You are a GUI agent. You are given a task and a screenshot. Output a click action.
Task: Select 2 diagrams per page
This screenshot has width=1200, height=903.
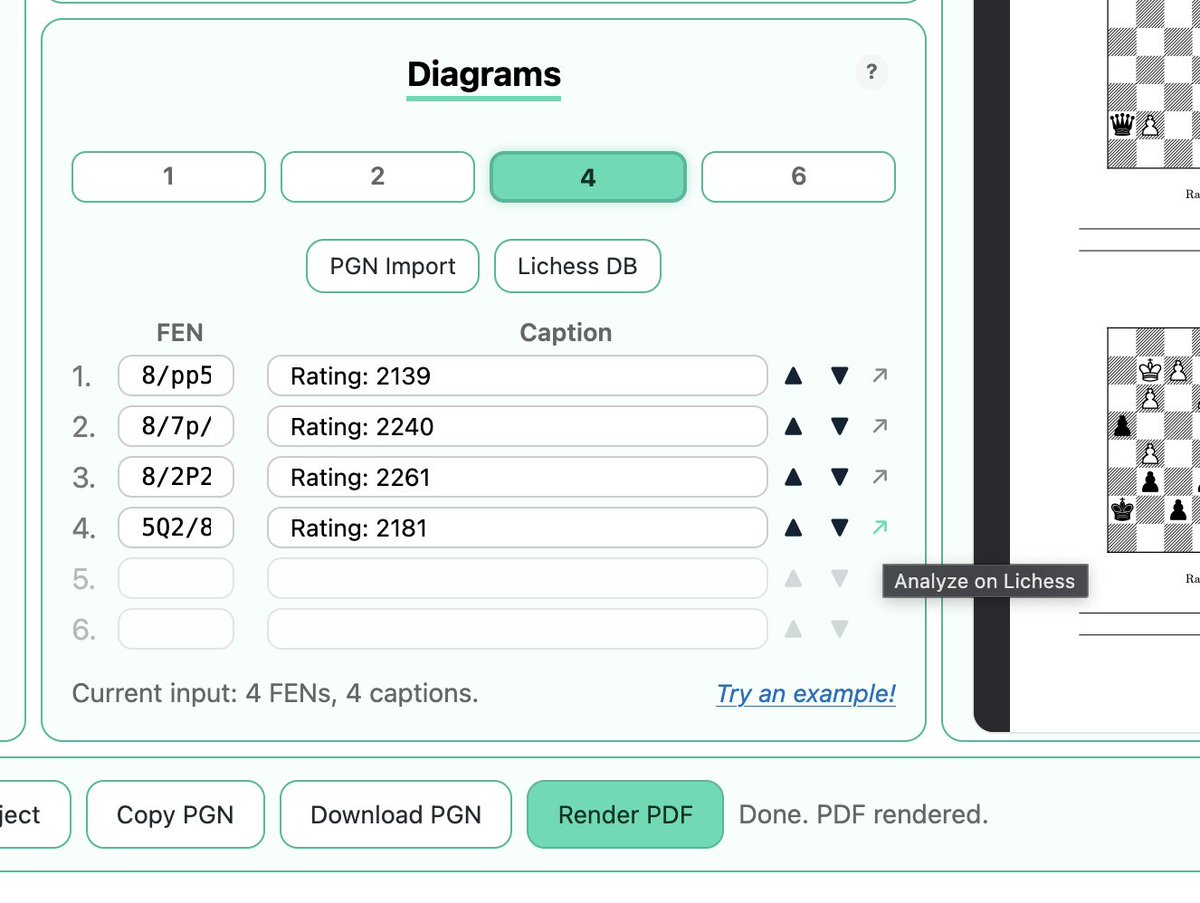click(377, 177)
